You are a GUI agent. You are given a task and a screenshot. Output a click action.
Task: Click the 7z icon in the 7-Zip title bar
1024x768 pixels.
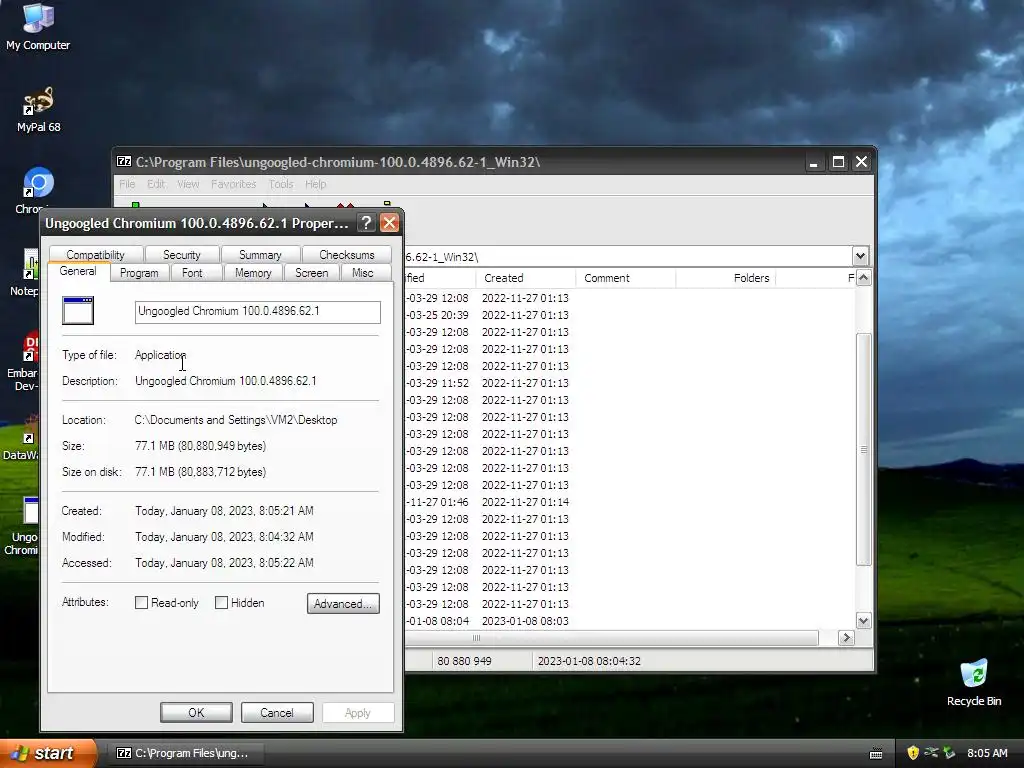[x=123, y=161]
